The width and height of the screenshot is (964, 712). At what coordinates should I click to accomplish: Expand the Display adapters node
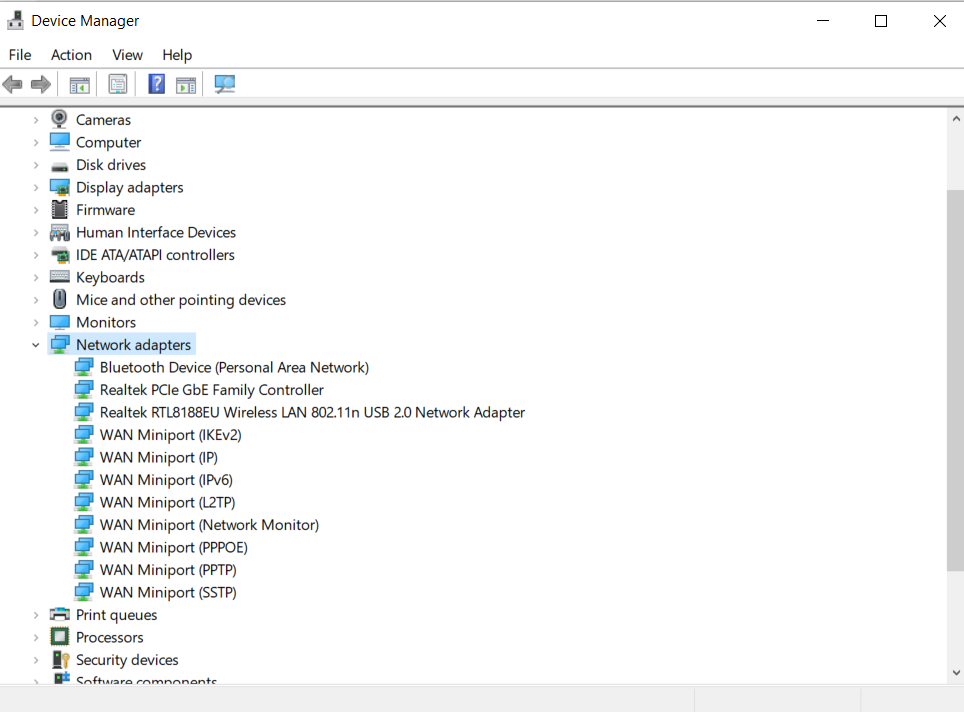[x=36, y=188]
